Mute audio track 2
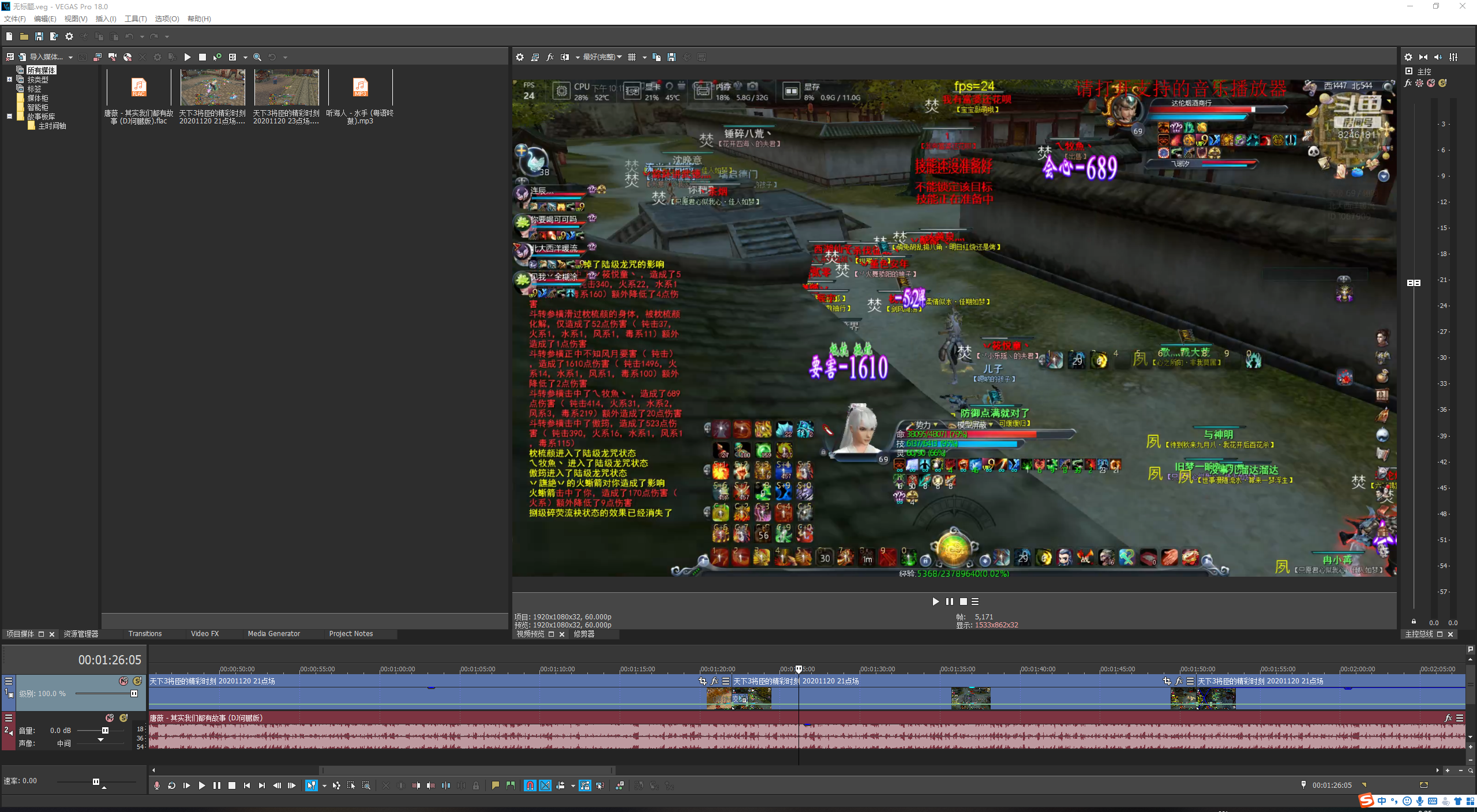 coord(110,718)
